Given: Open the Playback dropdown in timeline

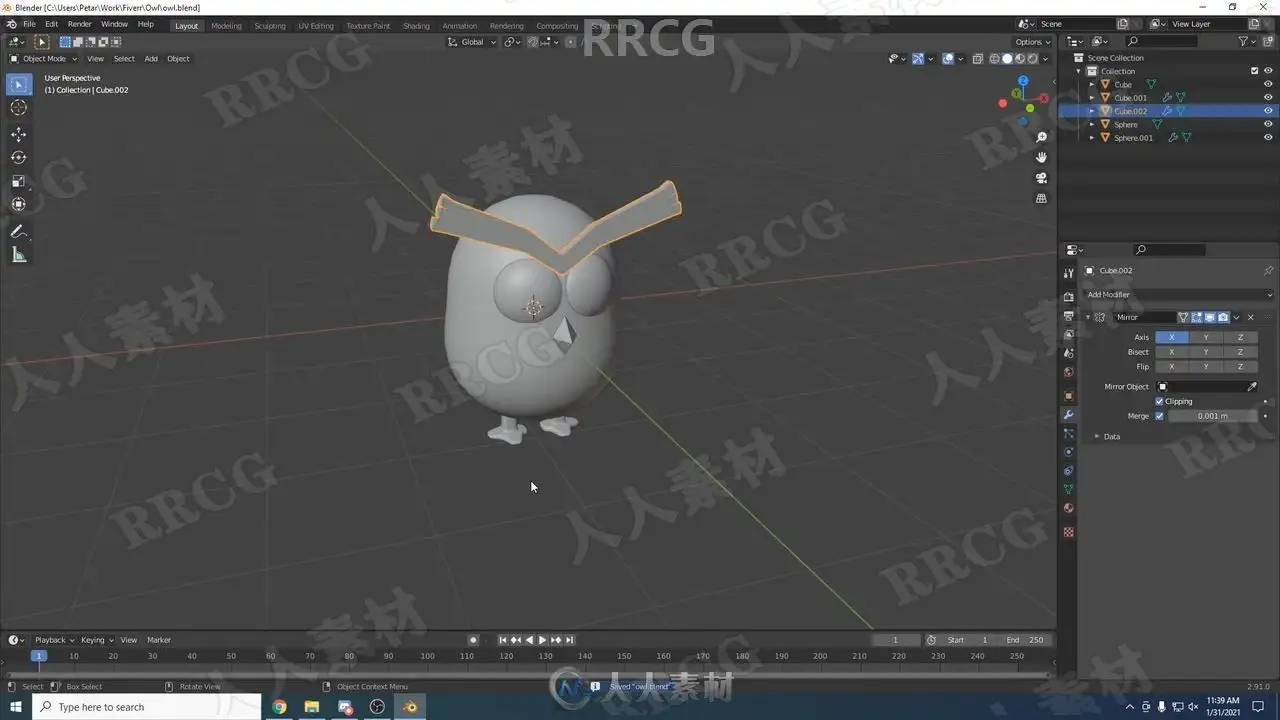Looking at the screenshot, I should pyautogui.click(x=53, y=640).
